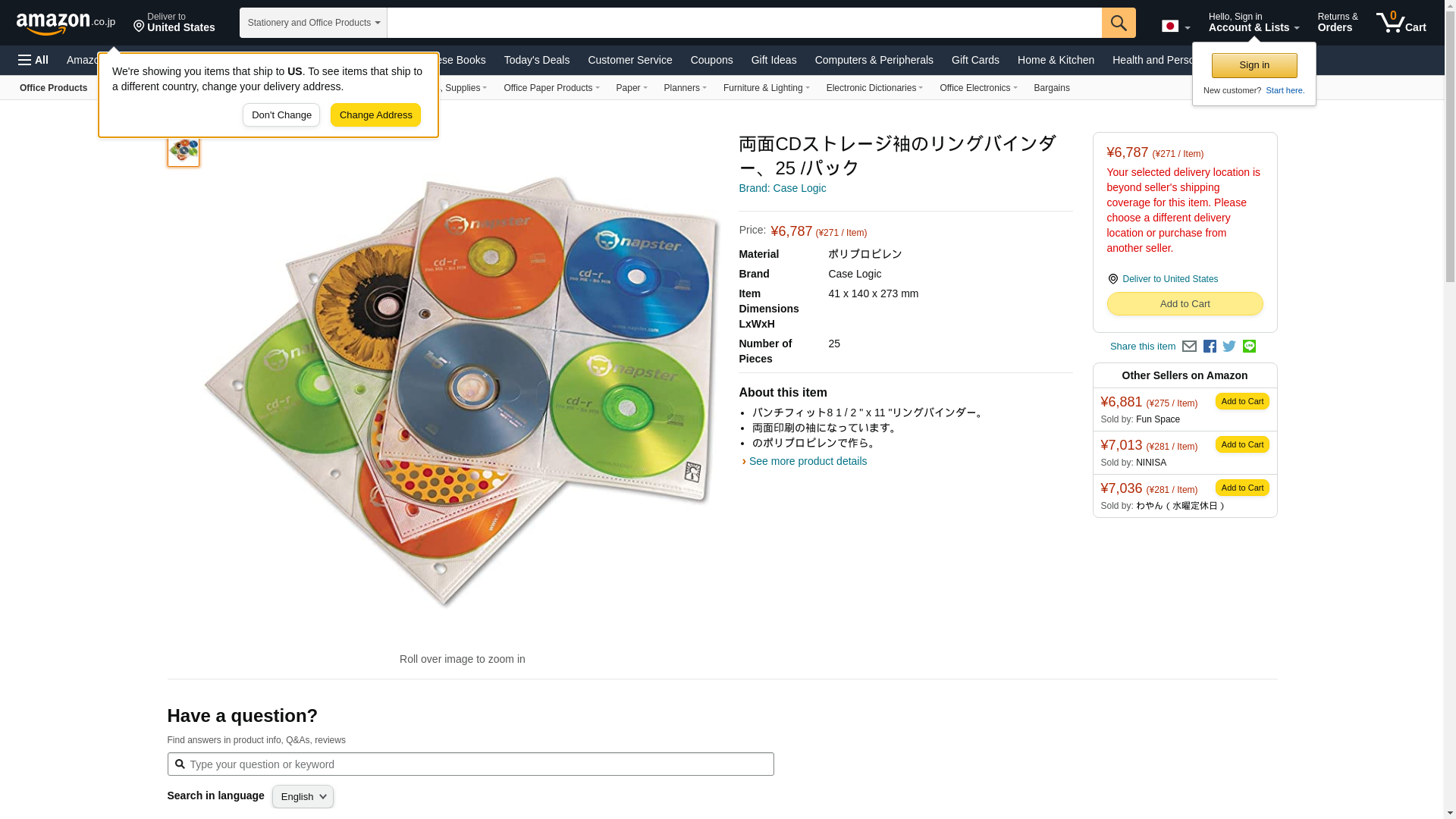Screen dimensions: 1456x819
Task: Share this item on LINE
Action: 1249,347
